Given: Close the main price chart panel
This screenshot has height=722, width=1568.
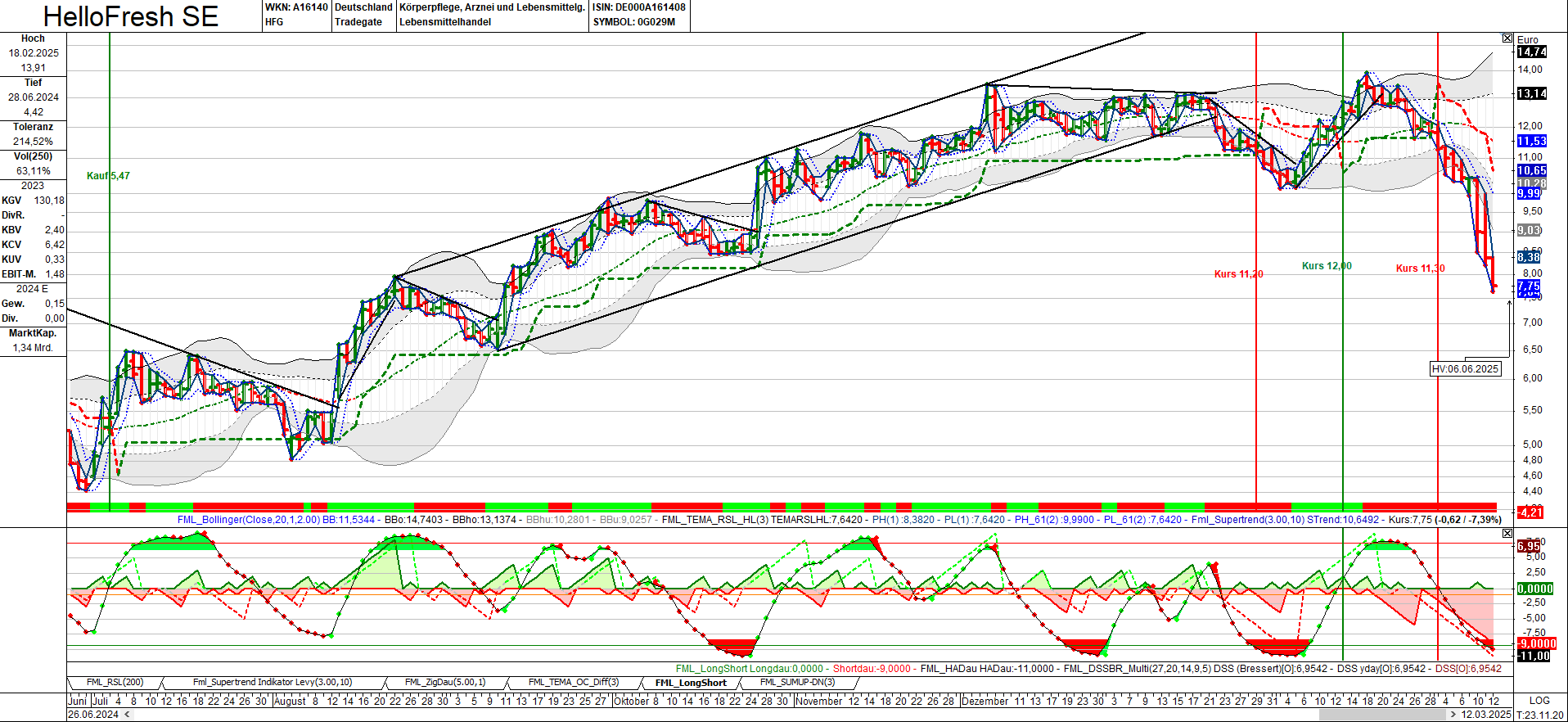Looking at the screenshot, I should (1507, 38).
